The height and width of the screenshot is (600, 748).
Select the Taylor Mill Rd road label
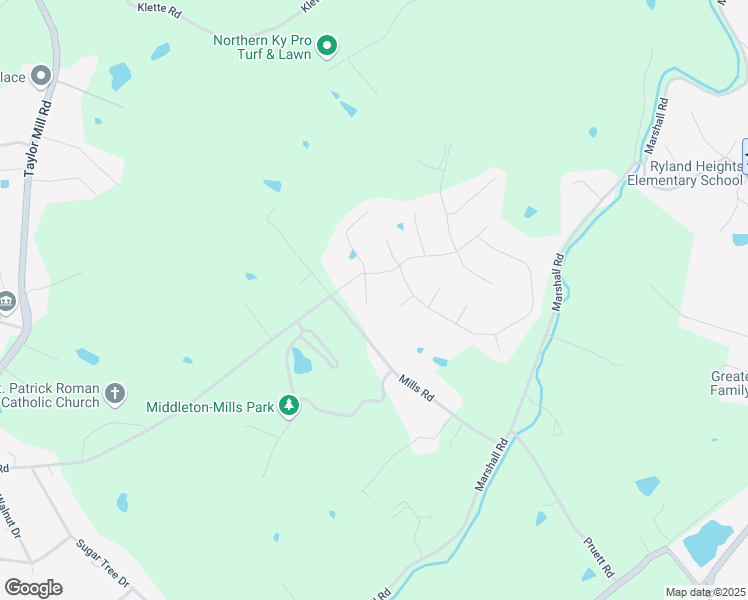point(38,139)
